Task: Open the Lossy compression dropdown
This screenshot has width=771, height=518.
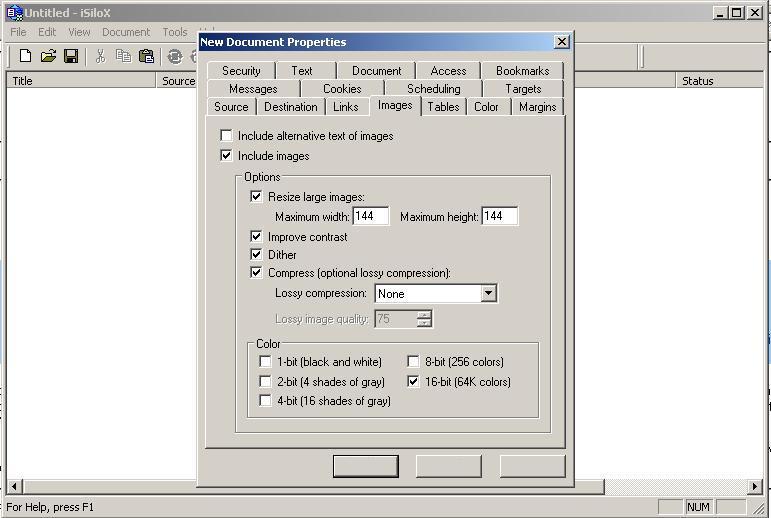Action: [488, 293]
